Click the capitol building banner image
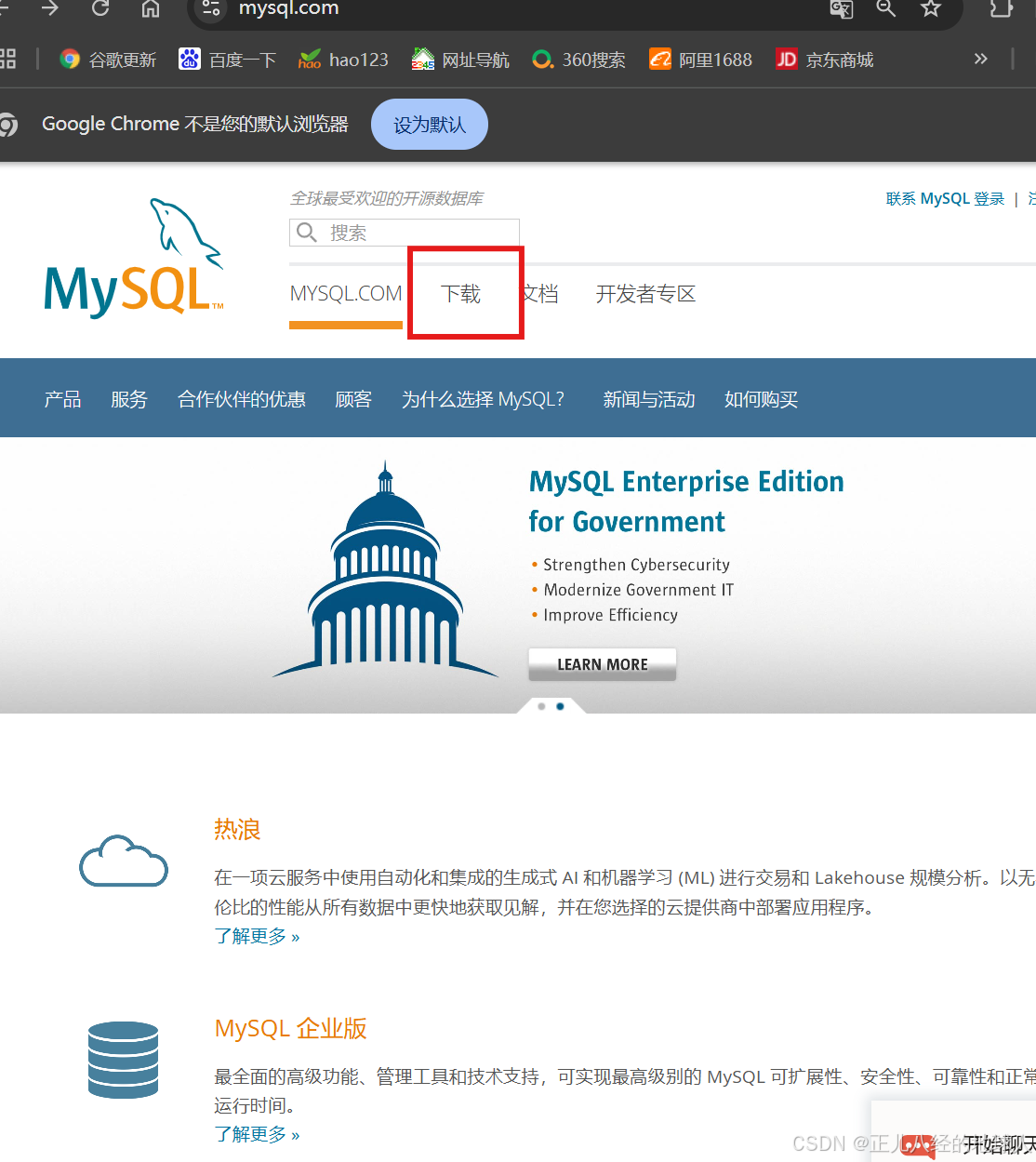Image resolution: width=1036 pixels, height=1162 pixels. (x=385, y=569)
